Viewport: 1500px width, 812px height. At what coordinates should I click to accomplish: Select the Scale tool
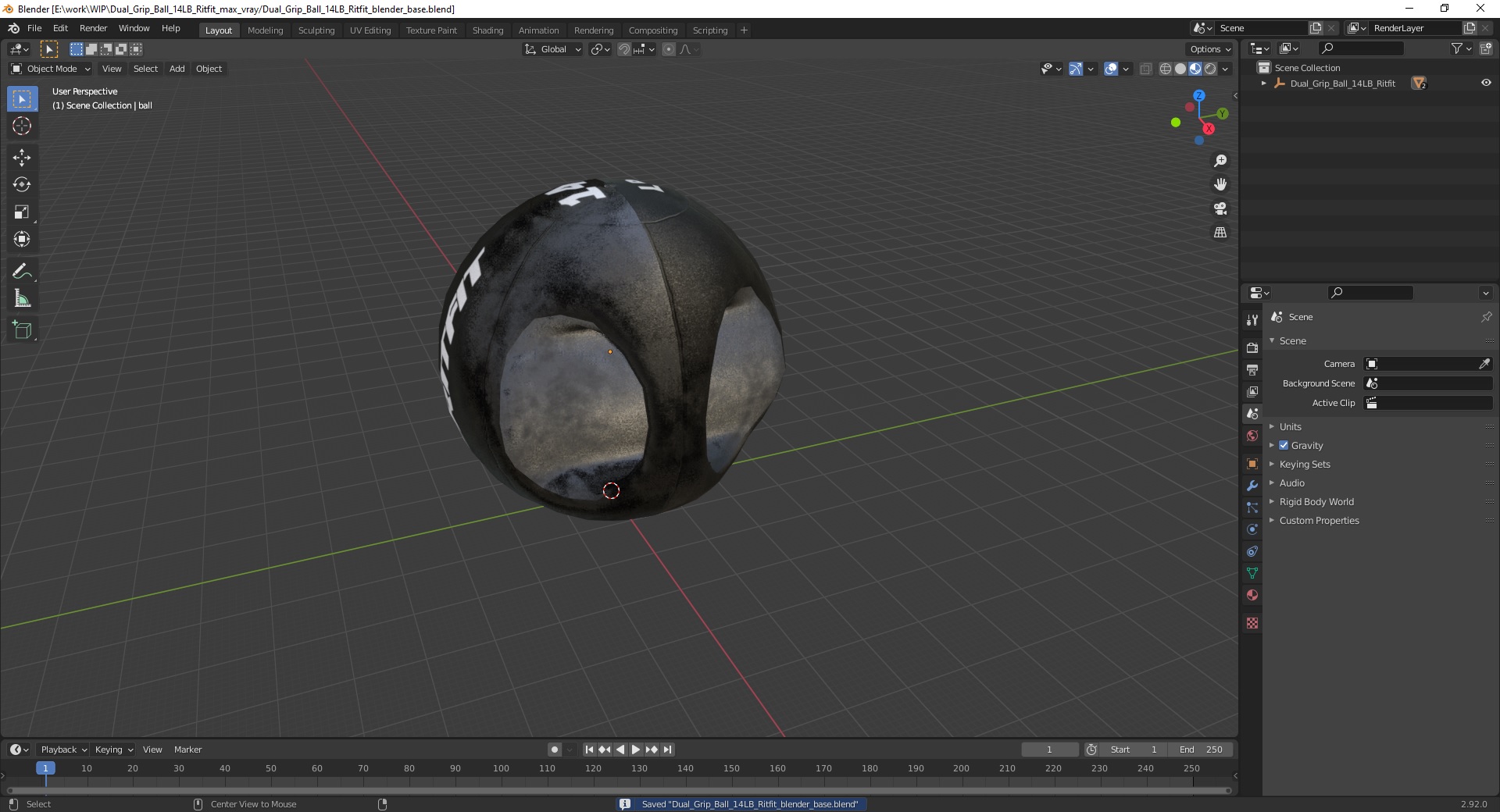[x=22, y=212]
